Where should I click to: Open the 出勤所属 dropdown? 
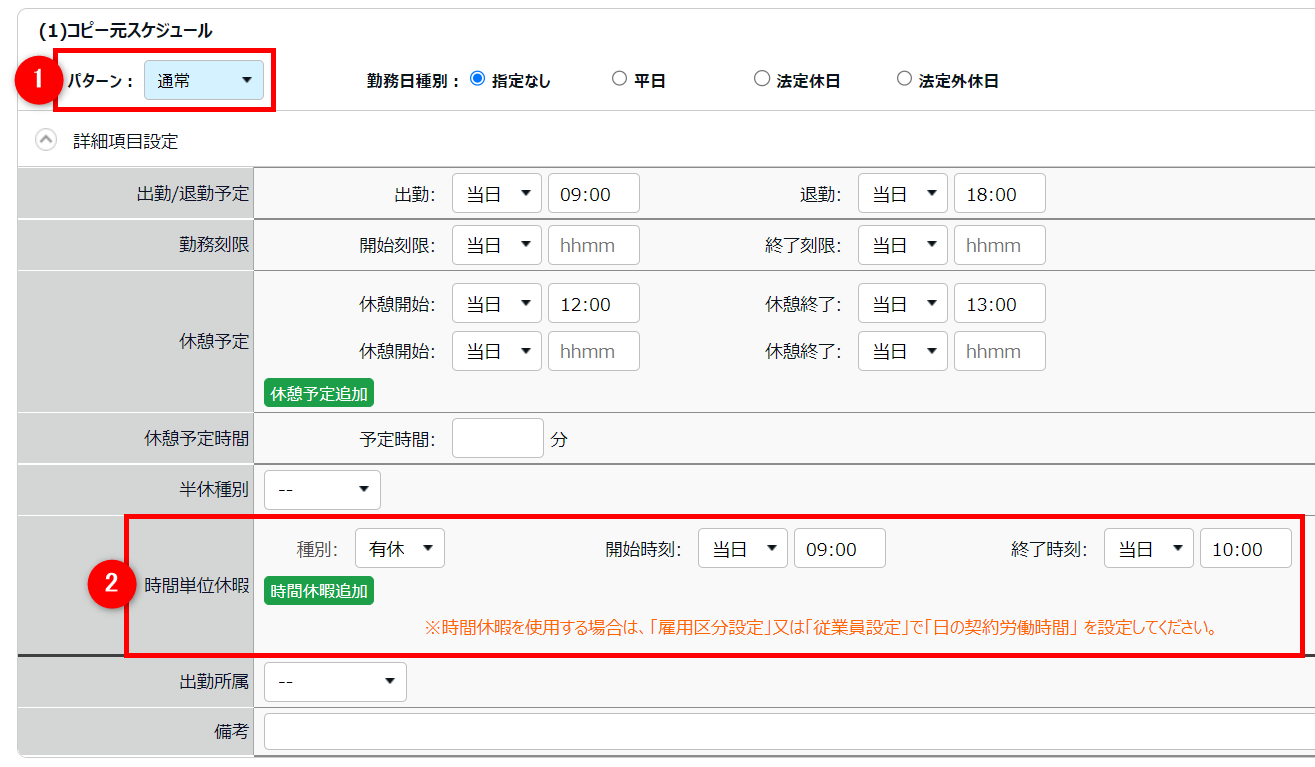click(335, 682)
